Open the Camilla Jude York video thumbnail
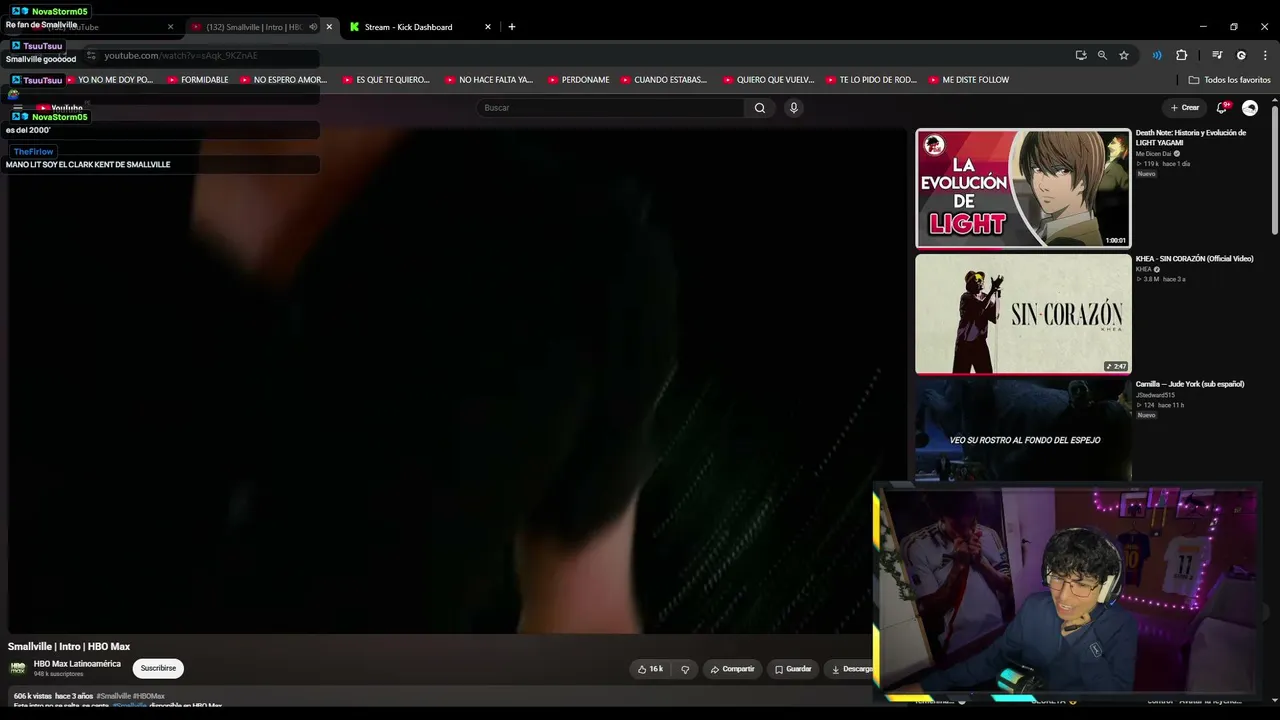Image resolution: width=1280 pixels, height=720 pixels. [1023, 430]
